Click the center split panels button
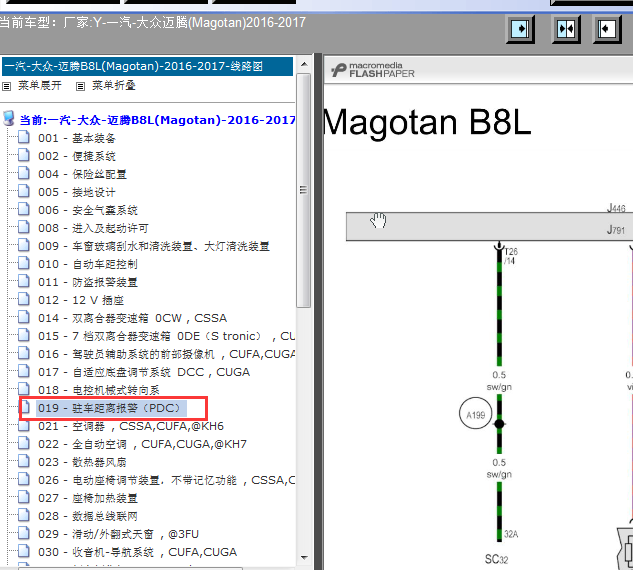Viewport: 633px width, 570px height. (x=566, y=29)
